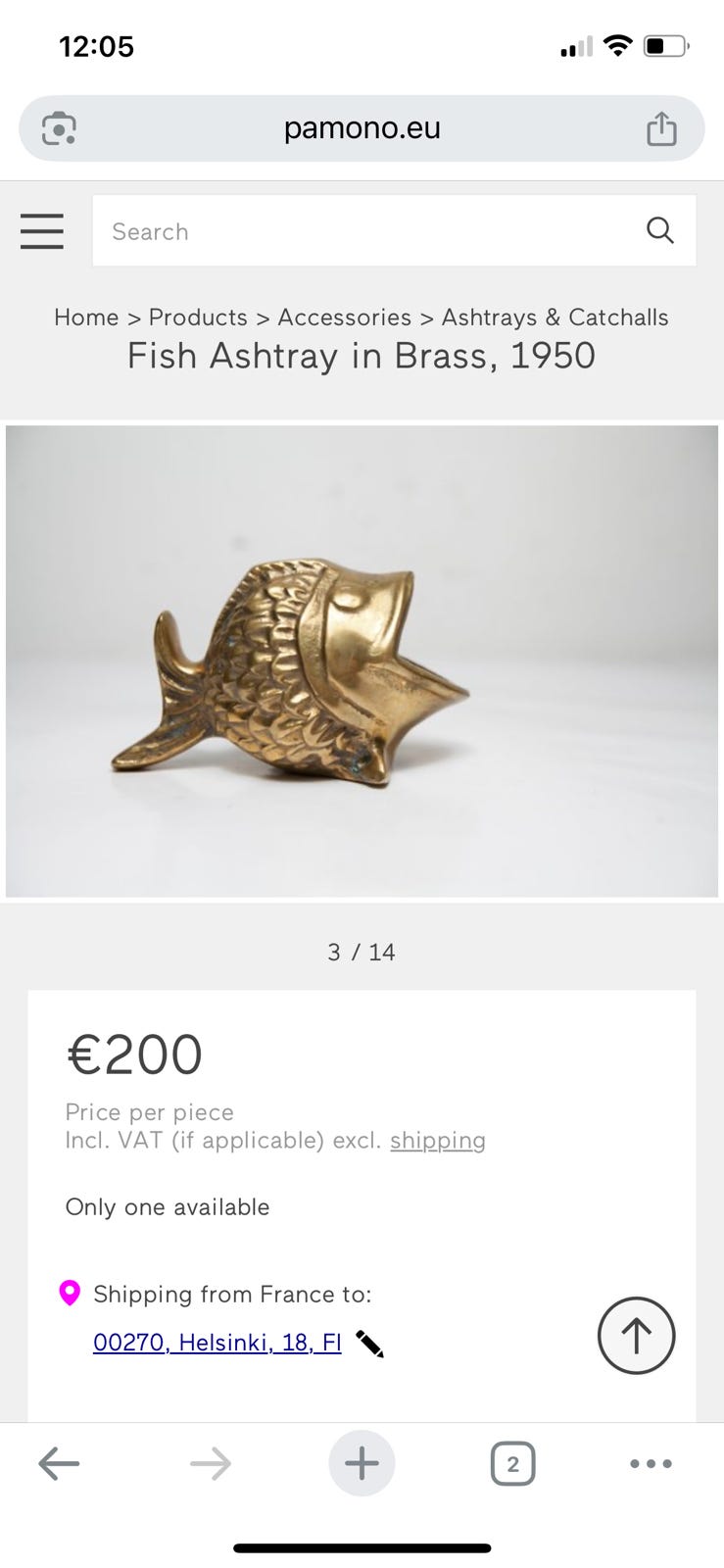Open the Products breadcrumb link
This screenshot has width=724, height=1568.
click(198, 318)
